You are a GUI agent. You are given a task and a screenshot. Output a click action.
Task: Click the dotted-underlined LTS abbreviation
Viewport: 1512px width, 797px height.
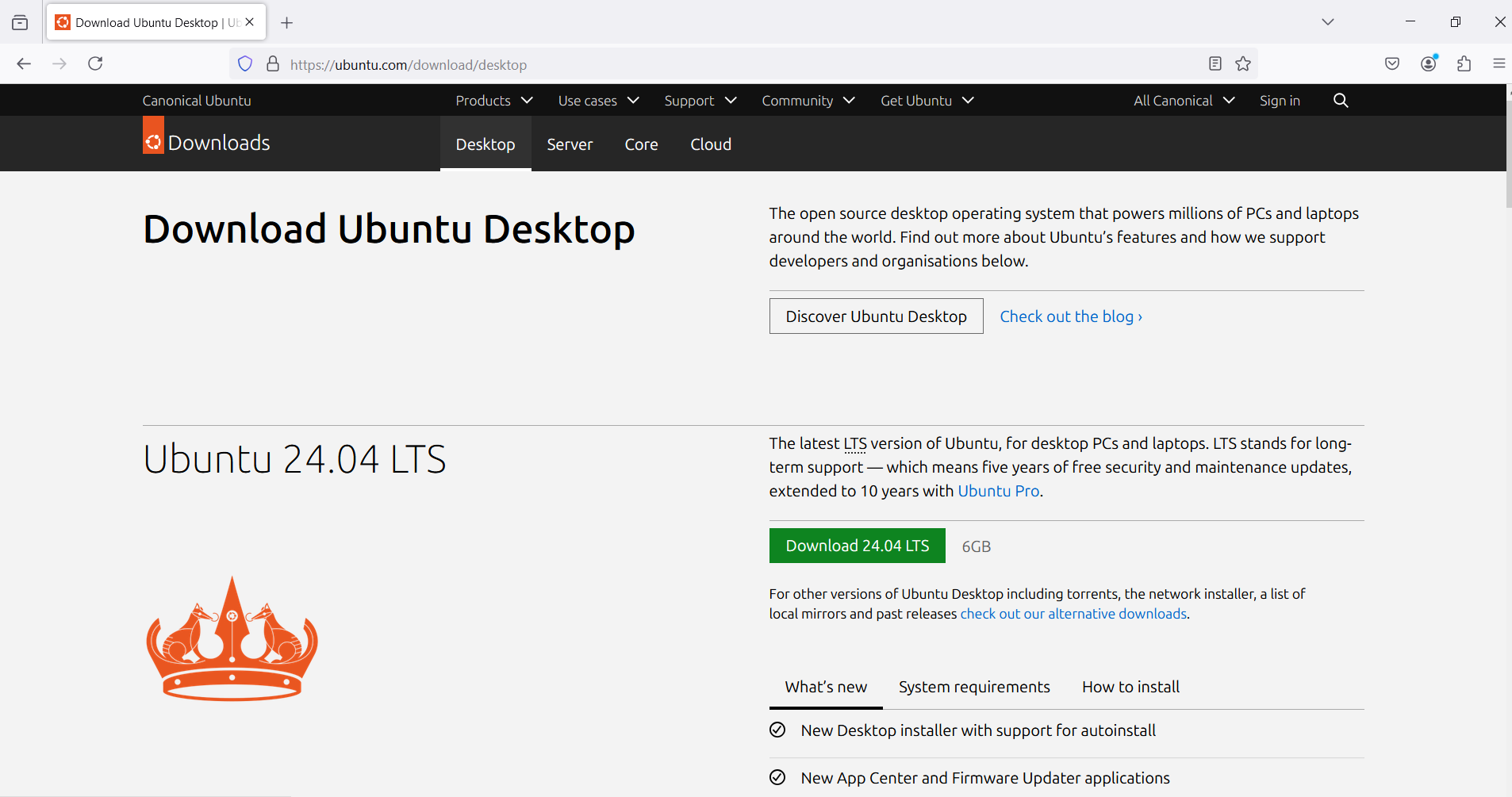[x=855, y=443]
